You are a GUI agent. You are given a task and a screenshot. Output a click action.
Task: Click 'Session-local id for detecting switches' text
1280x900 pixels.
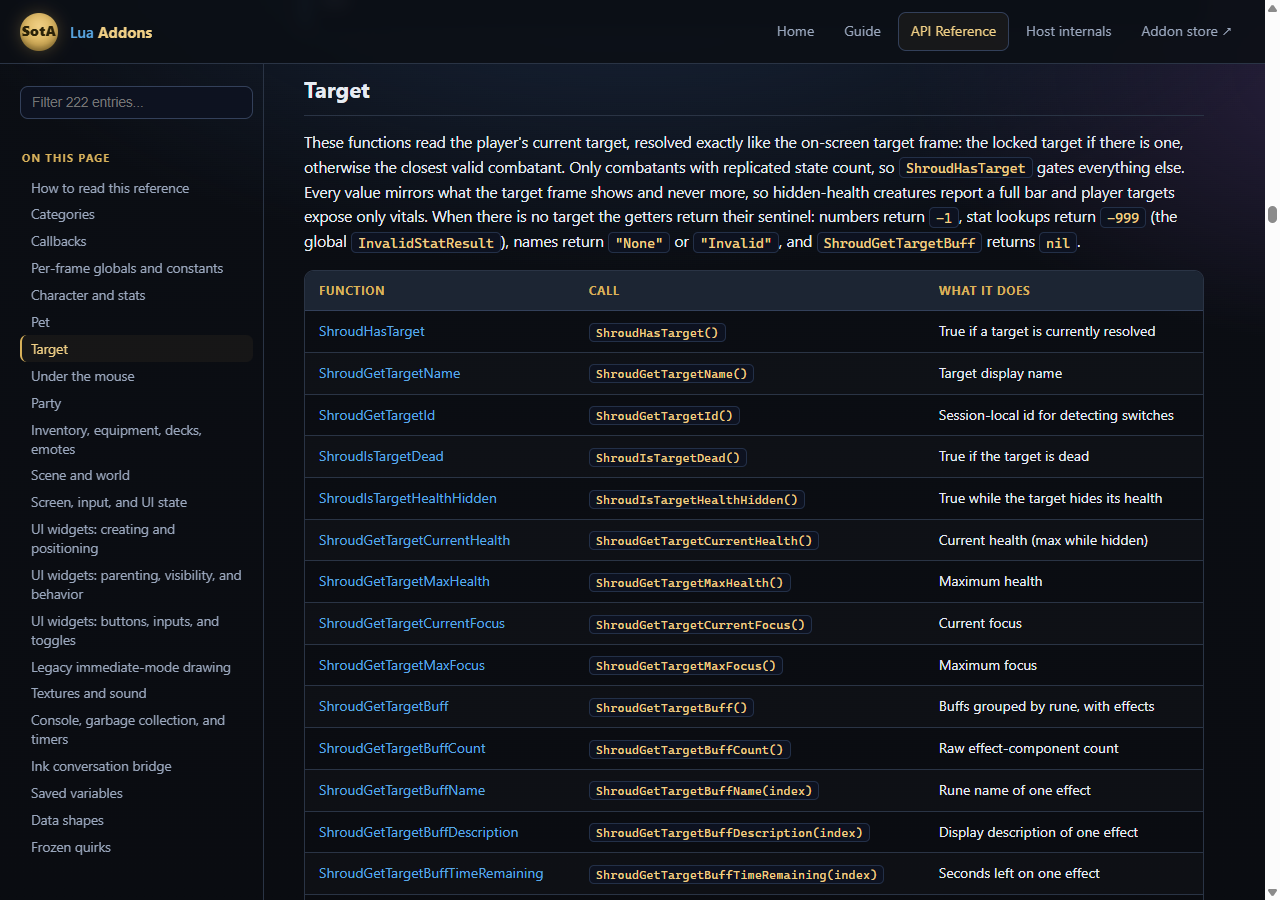click(x=1056, y=415)
